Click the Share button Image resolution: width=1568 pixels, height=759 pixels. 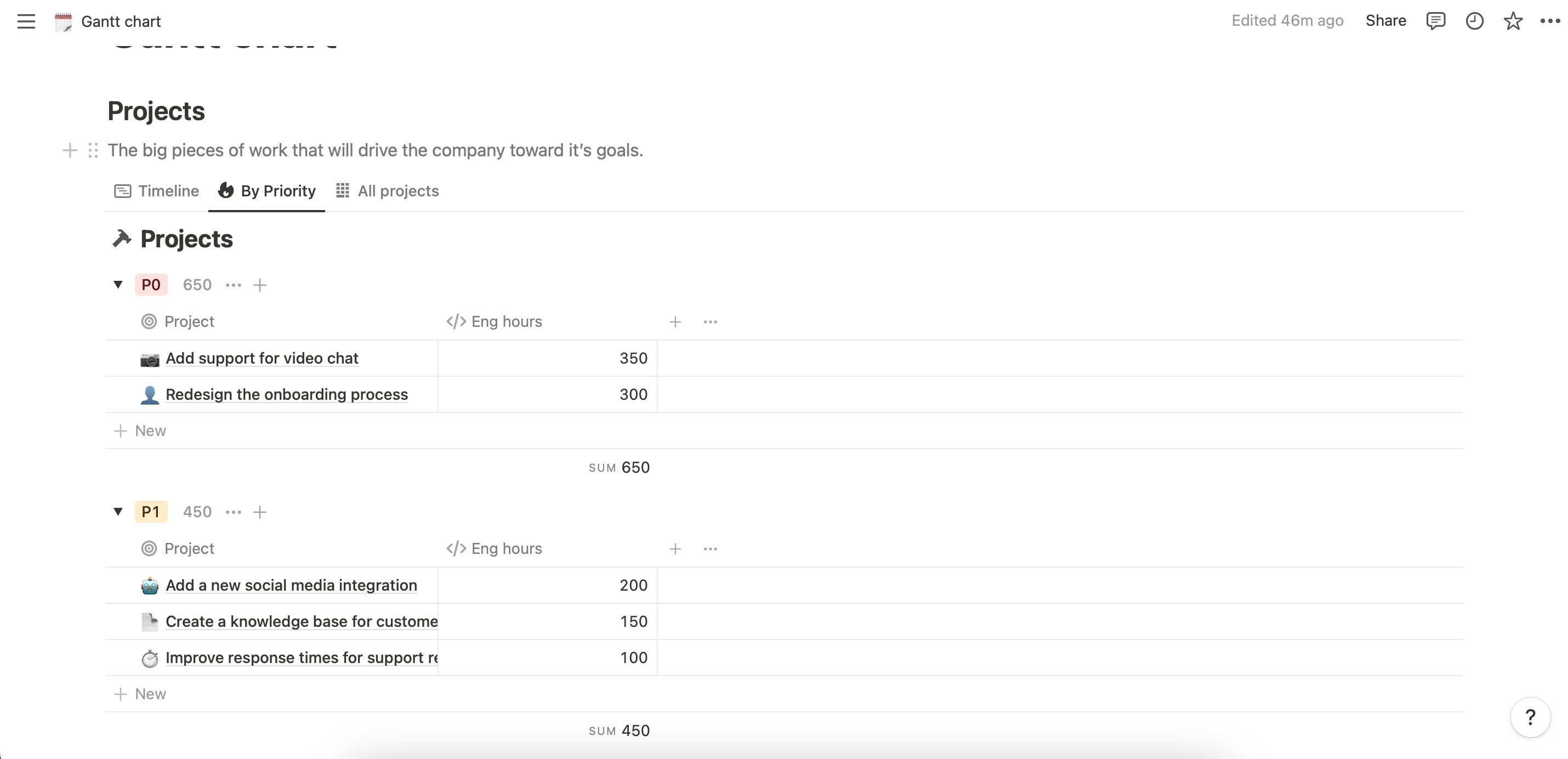1385,21
